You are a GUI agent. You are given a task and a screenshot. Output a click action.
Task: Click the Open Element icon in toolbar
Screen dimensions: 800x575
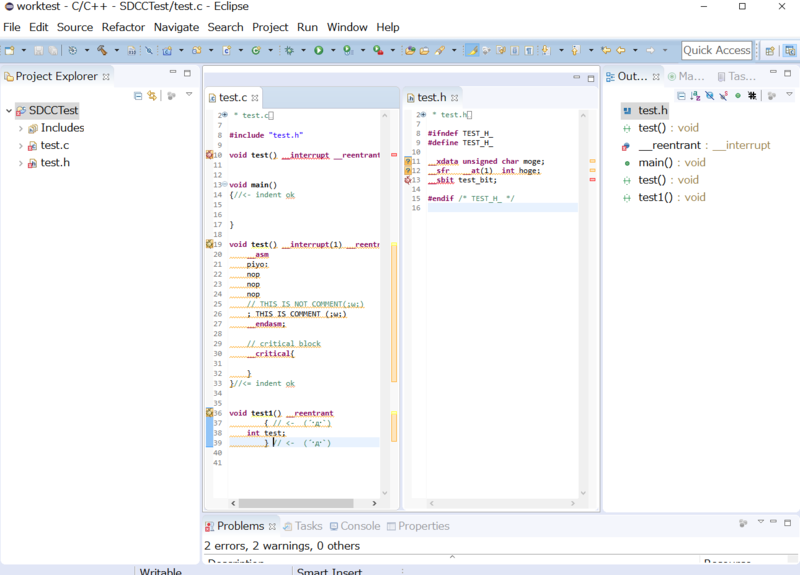tap(410, 50)
